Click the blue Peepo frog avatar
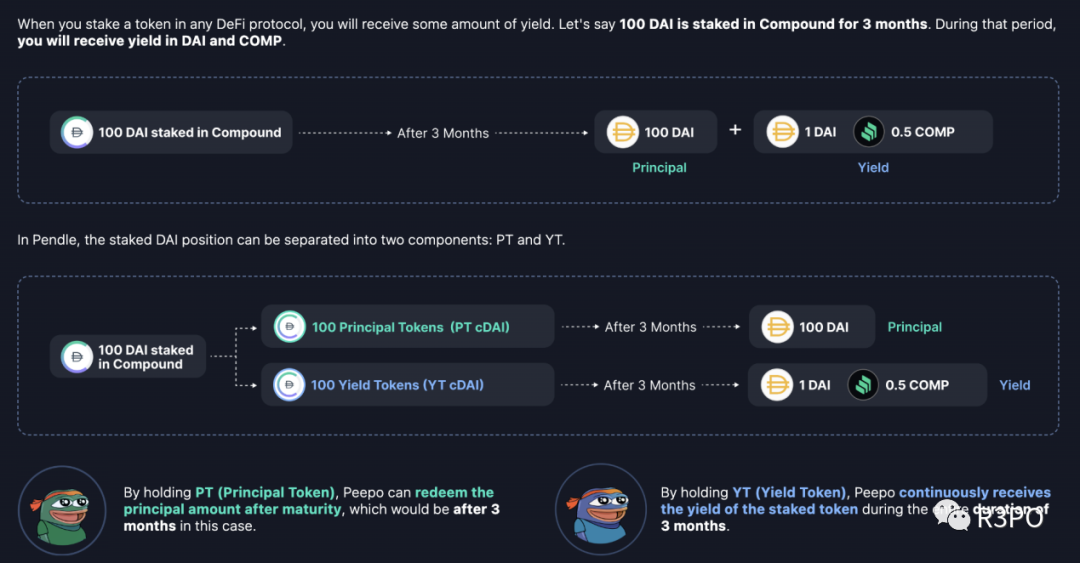 tap(601, 510)
